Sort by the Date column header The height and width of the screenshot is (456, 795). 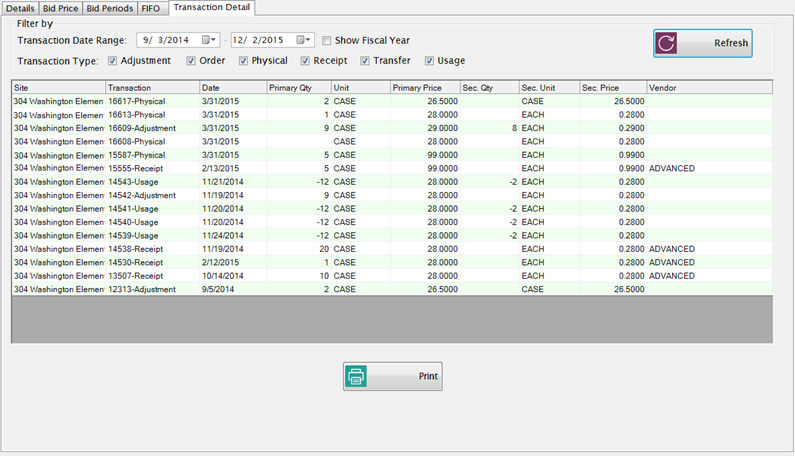point(232,88)
